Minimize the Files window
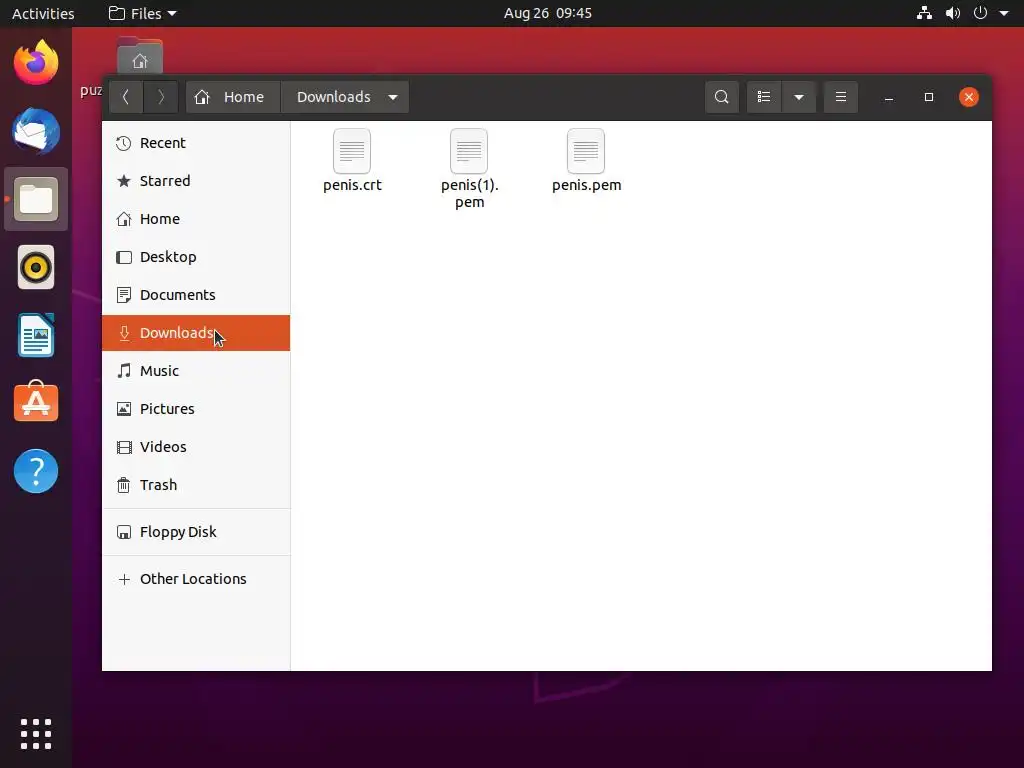Viewport: 1024px width, 768px height. (889, 97)
